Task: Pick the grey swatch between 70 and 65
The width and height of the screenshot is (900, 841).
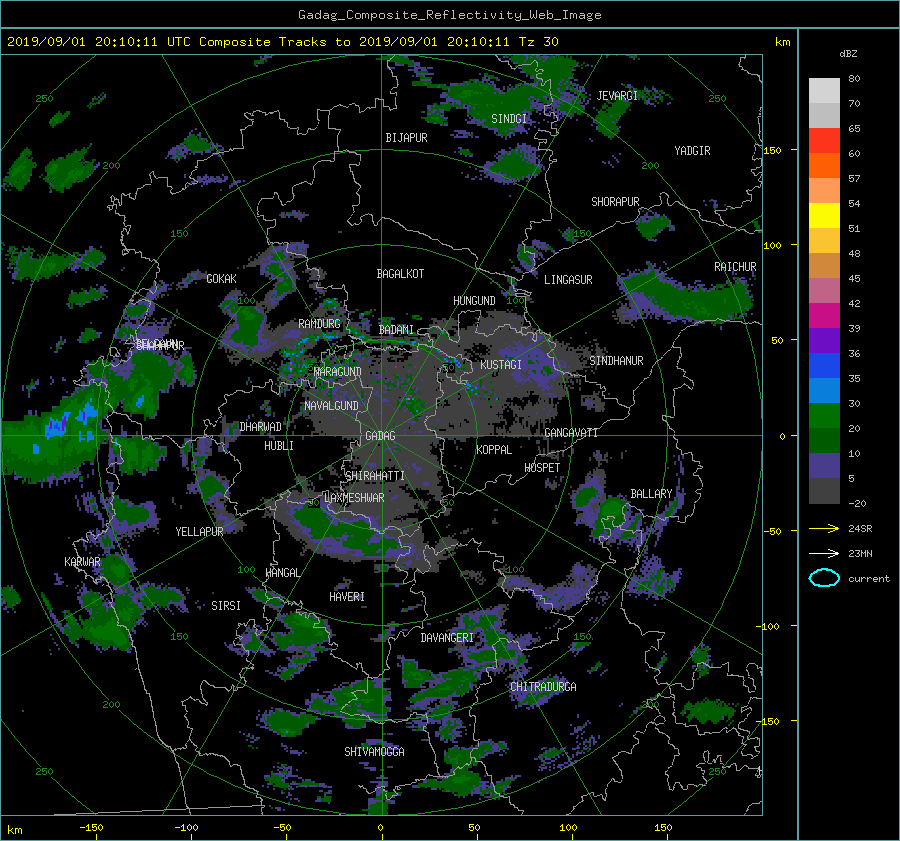Action: pos(824,115)
